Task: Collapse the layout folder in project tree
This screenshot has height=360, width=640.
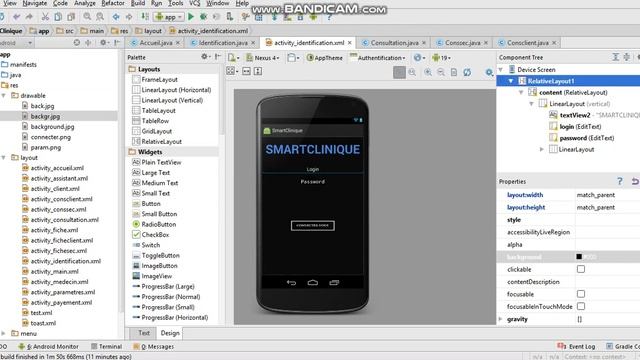Action: [x=4, y=158]
